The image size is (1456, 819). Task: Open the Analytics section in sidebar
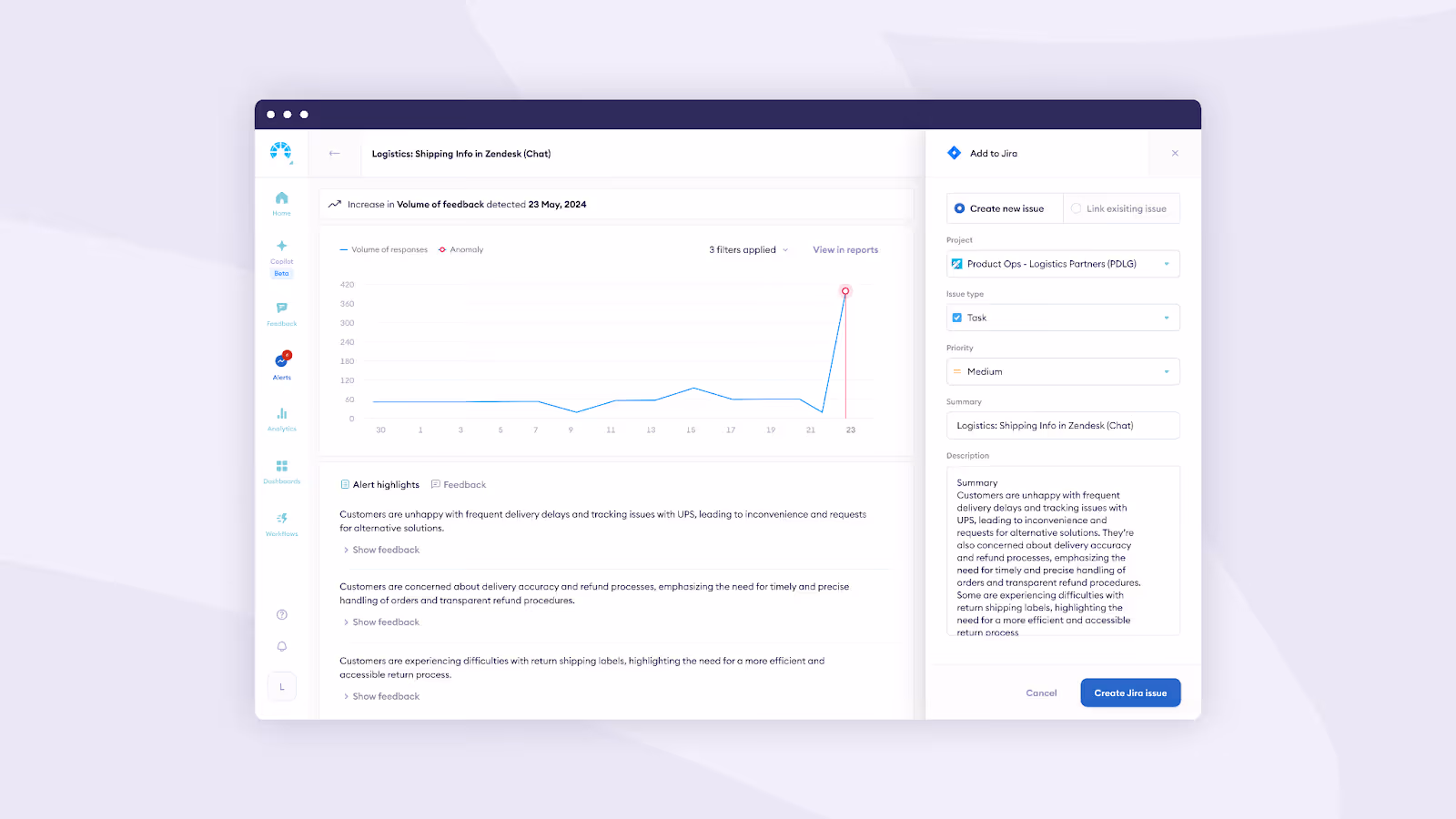[281, 420]
